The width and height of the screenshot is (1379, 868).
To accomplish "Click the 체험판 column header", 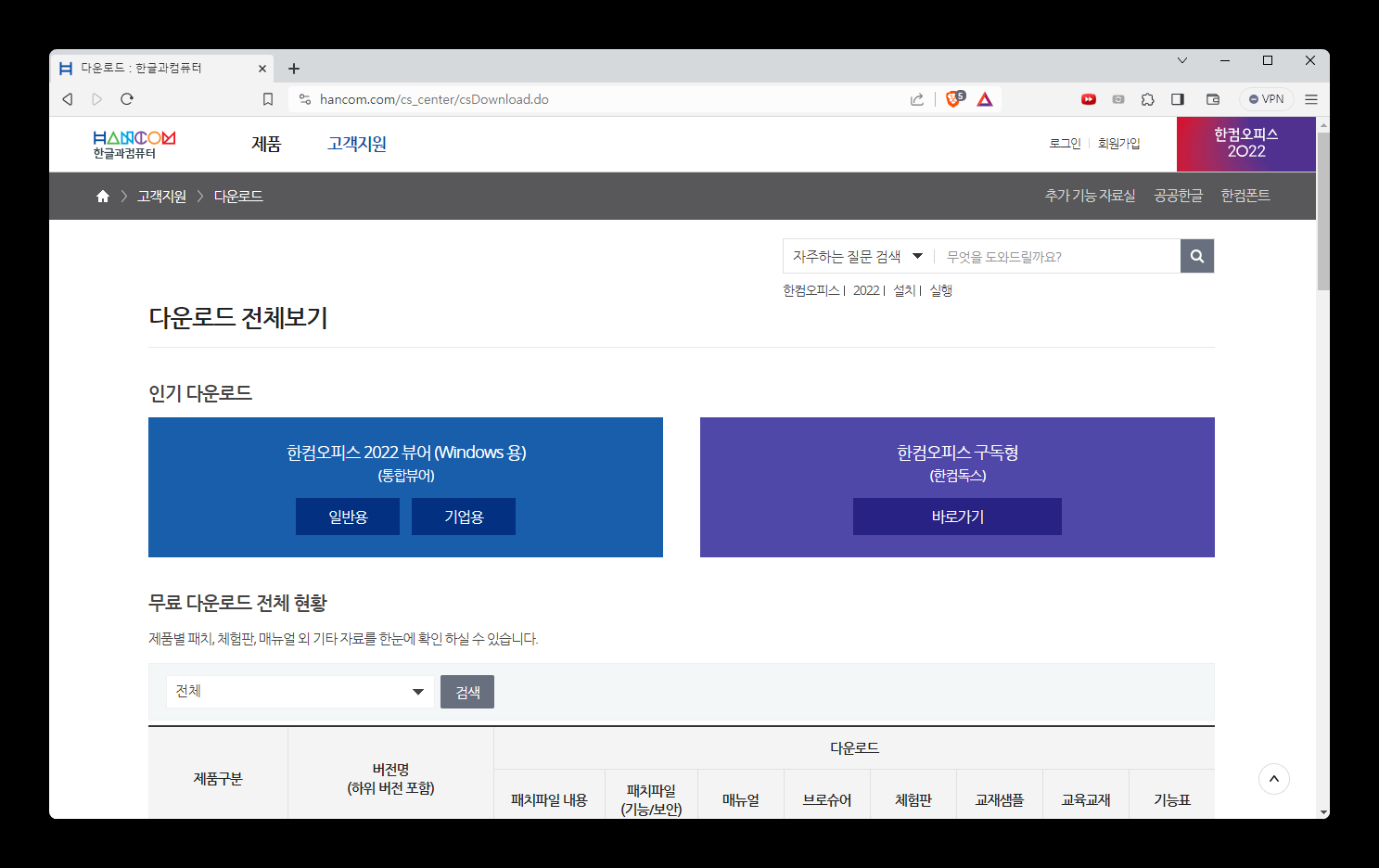I will pyautogui.click(x=913, y=799).
